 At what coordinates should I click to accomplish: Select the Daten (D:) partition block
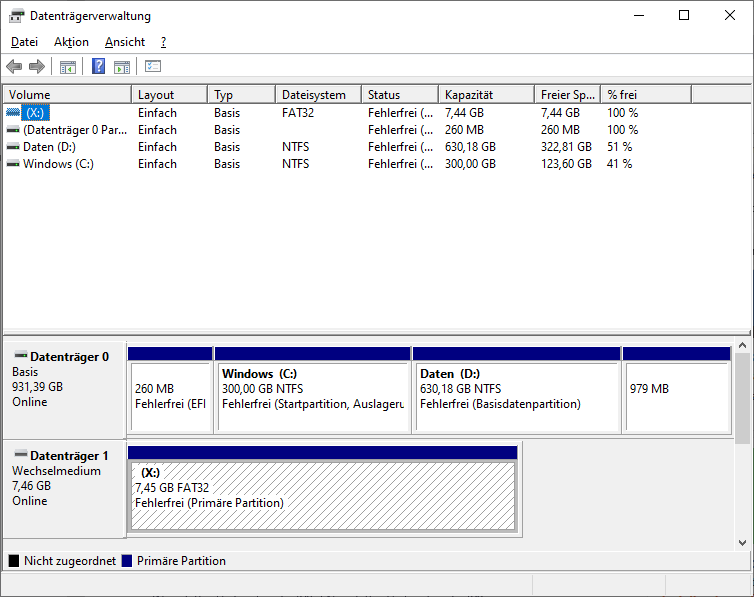click(517, 390)
